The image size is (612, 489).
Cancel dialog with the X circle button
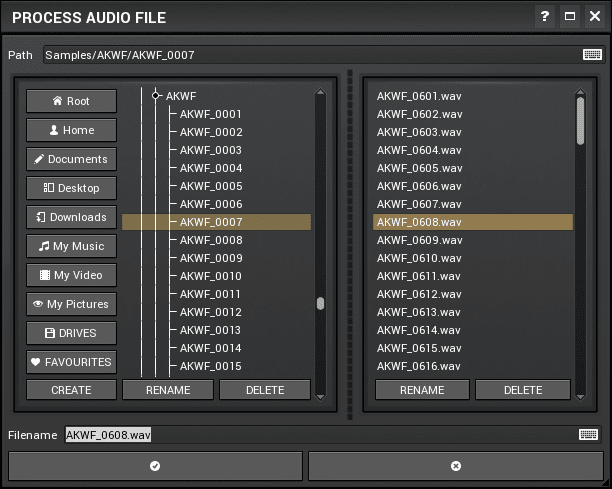(x=456, y=466)
